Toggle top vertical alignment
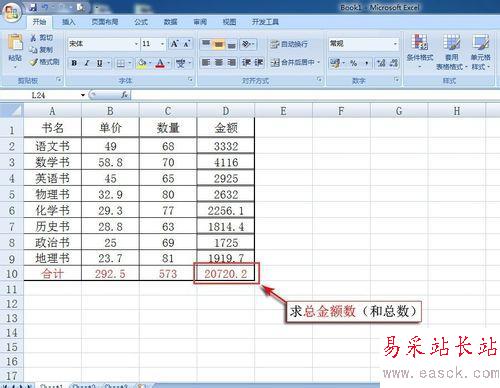The width and height of the screenshot is (500, 388). click(x=206, y=44)
